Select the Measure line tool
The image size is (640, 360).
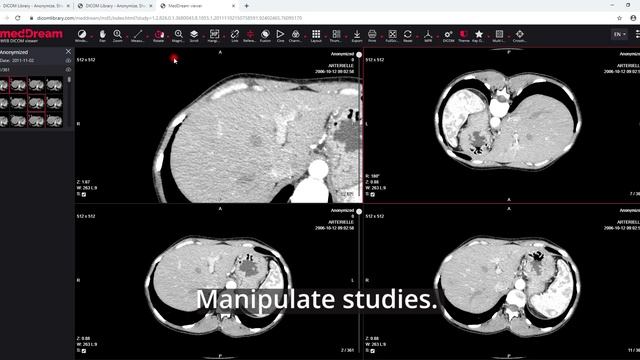tap(138, 35)
